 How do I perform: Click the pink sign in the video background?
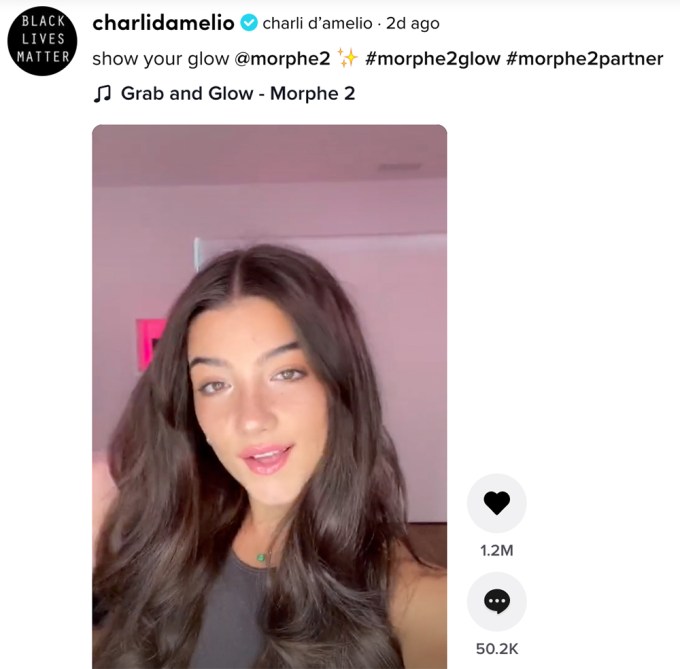(x=150, y=345)
